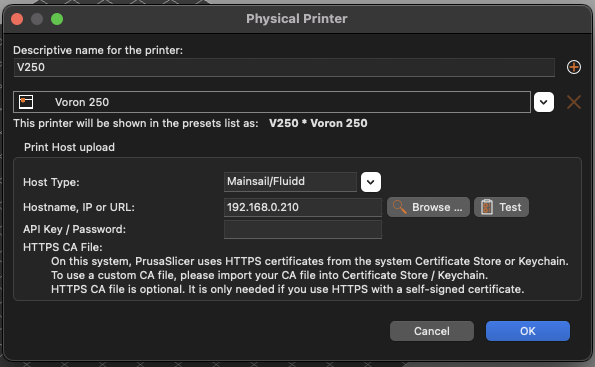Click the 'HTTPS CA File:' label
595x367 pixels.
click(x=63, y=247)
